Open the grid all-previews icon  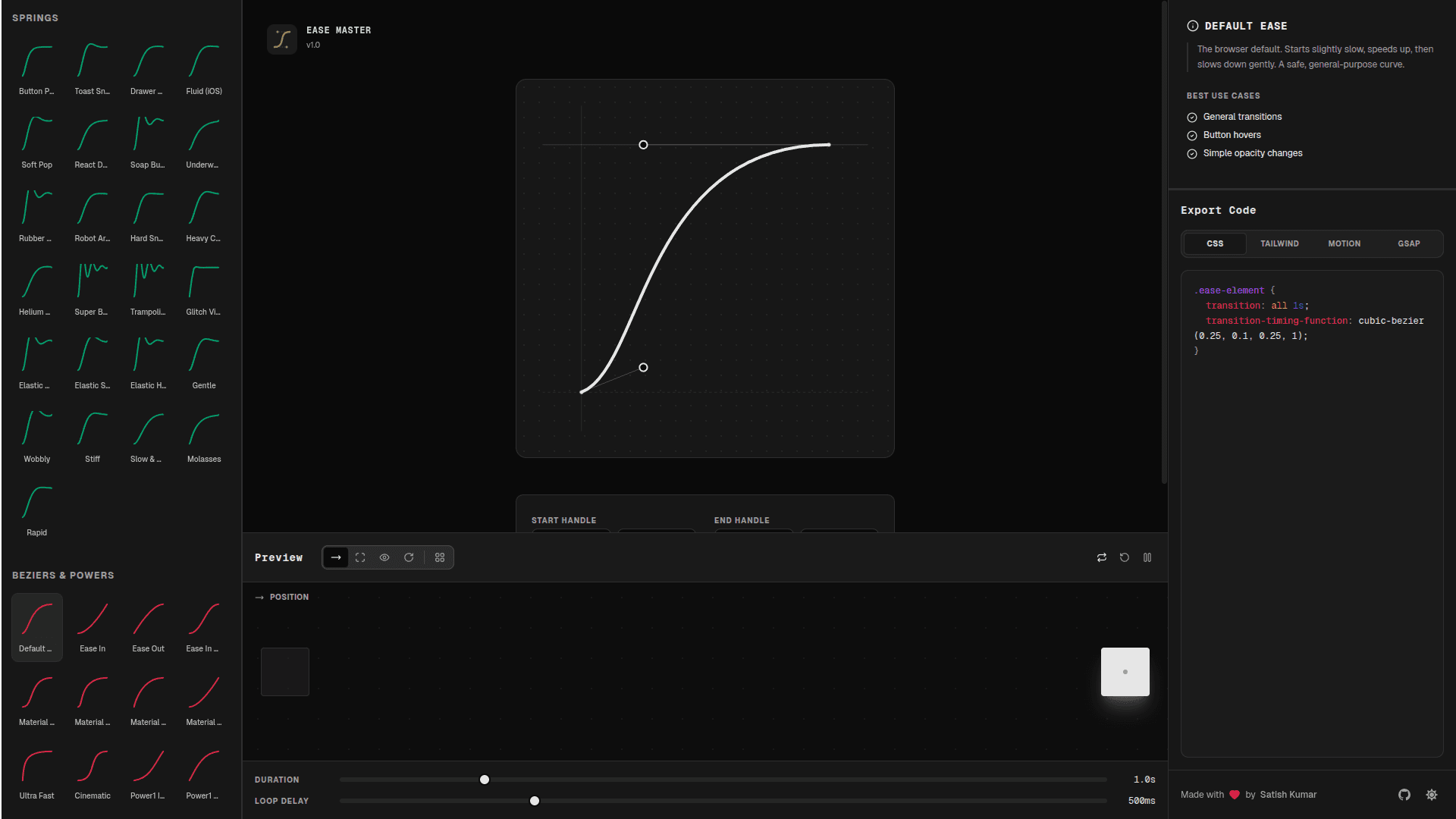[x=440, y=557]
